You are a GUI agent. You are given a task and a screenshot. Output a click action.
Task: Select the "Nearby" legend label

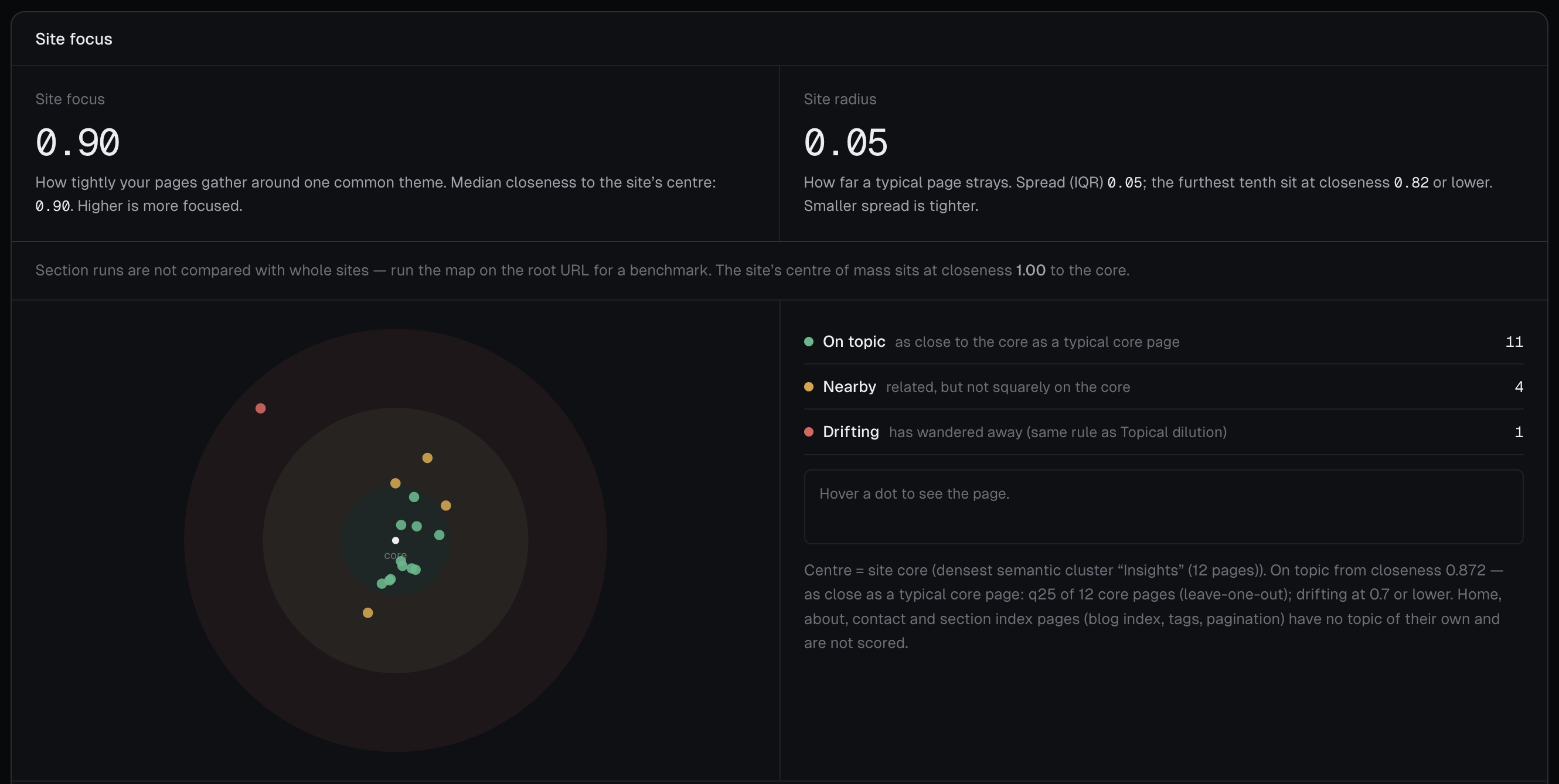[x=849, y=387]
